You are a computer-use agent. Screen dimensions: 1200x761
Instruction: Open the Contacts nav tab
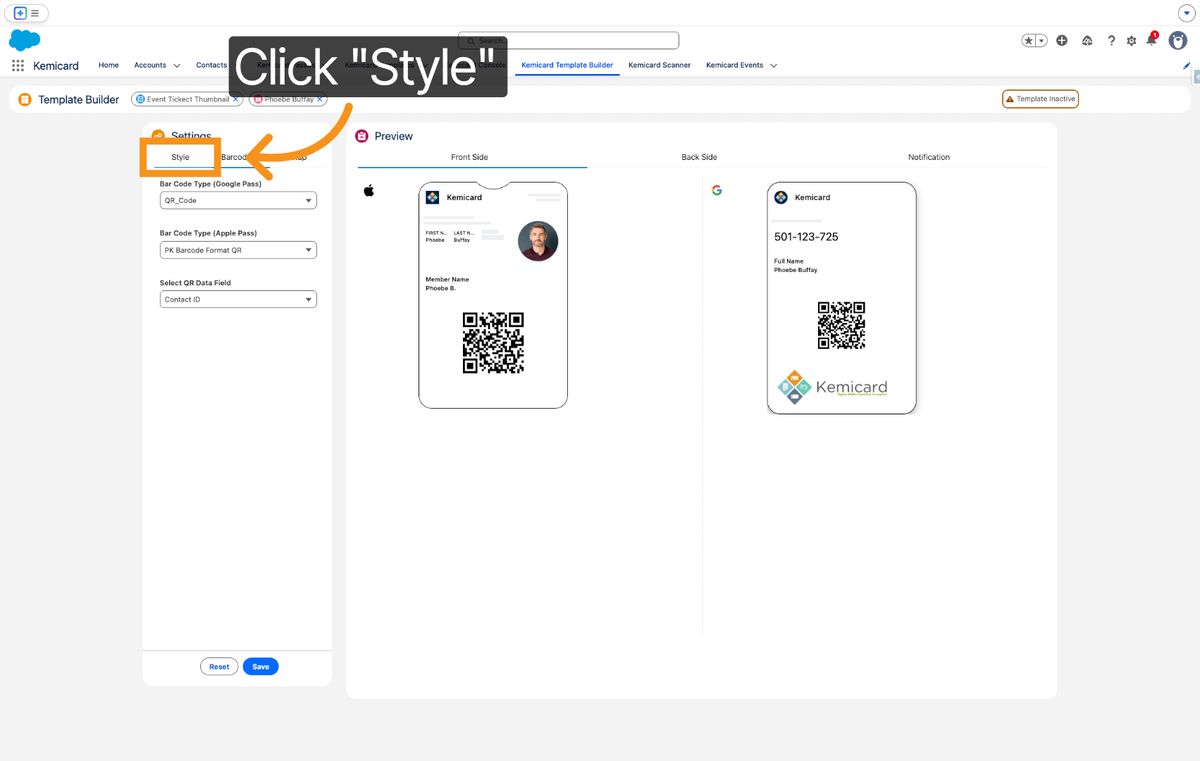[x=211, y=65]
